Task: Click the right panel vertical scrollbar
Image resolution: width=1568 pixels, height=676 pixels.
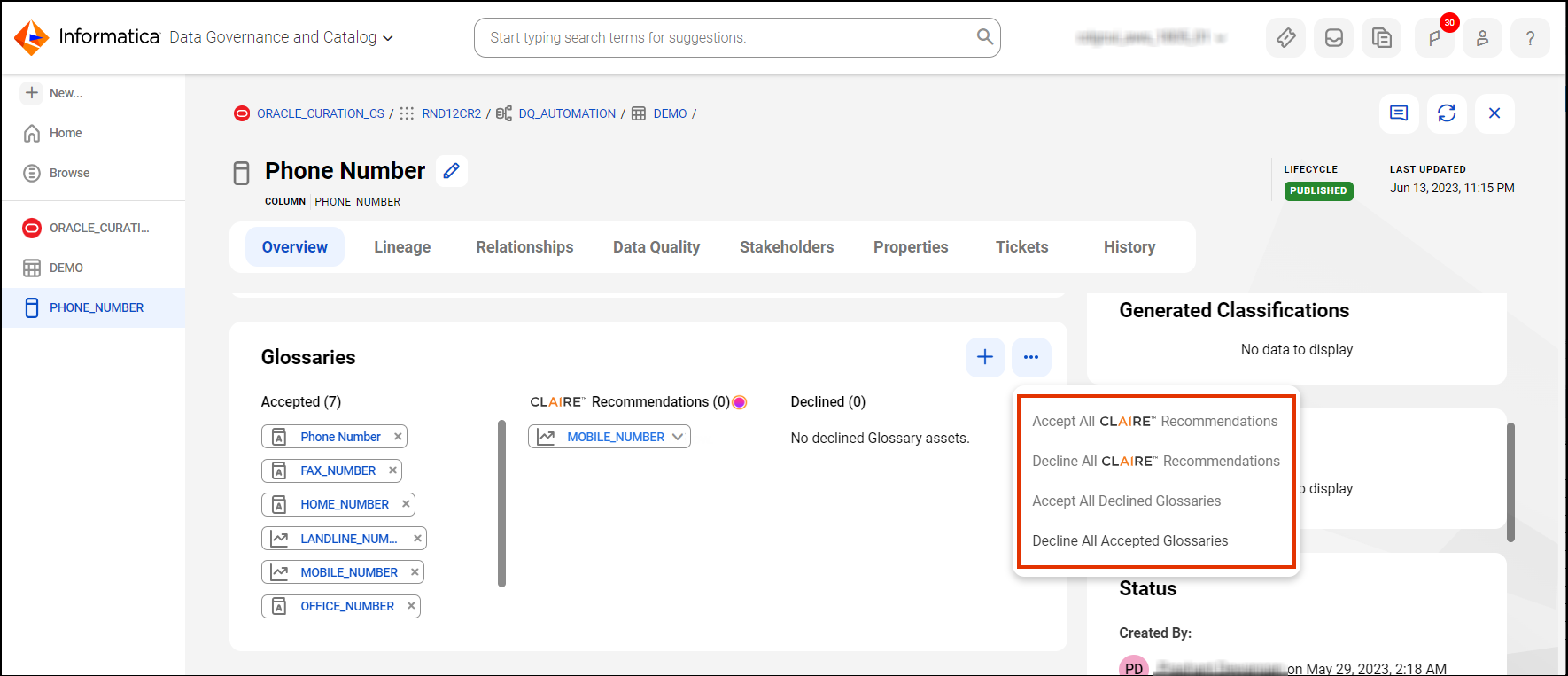Action: coord(1510,482)
